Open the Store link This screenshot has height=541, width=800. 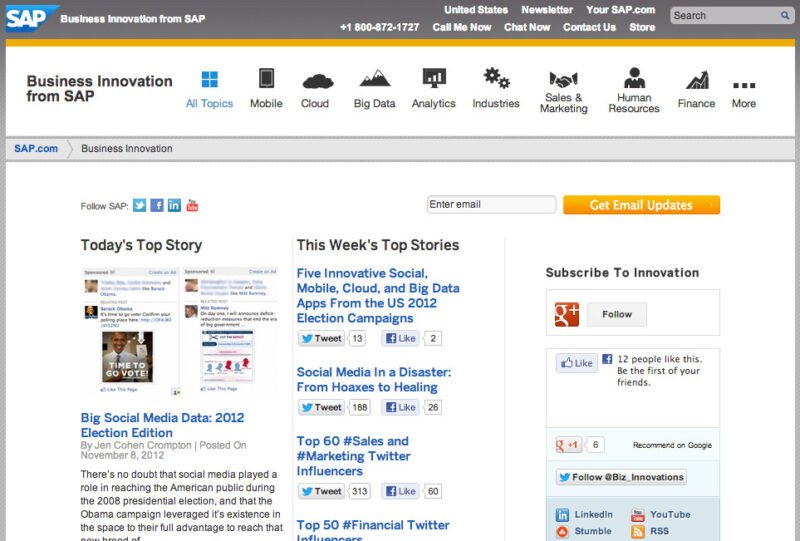pyautogui.click(x=642, y=27)
